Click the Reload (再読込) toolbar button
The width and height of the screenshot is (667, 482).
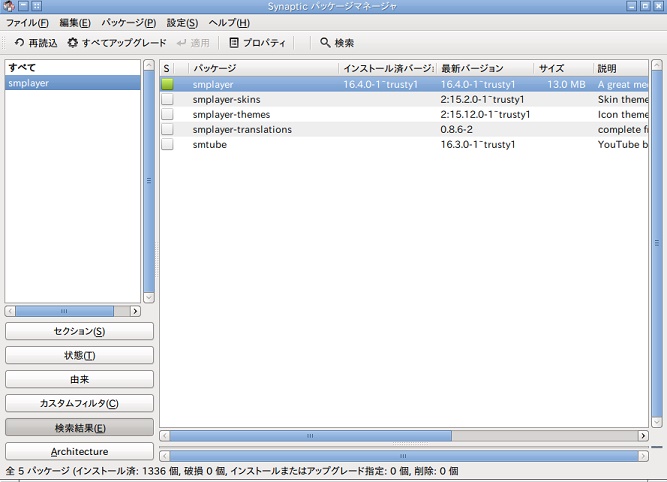pos(36,43)
